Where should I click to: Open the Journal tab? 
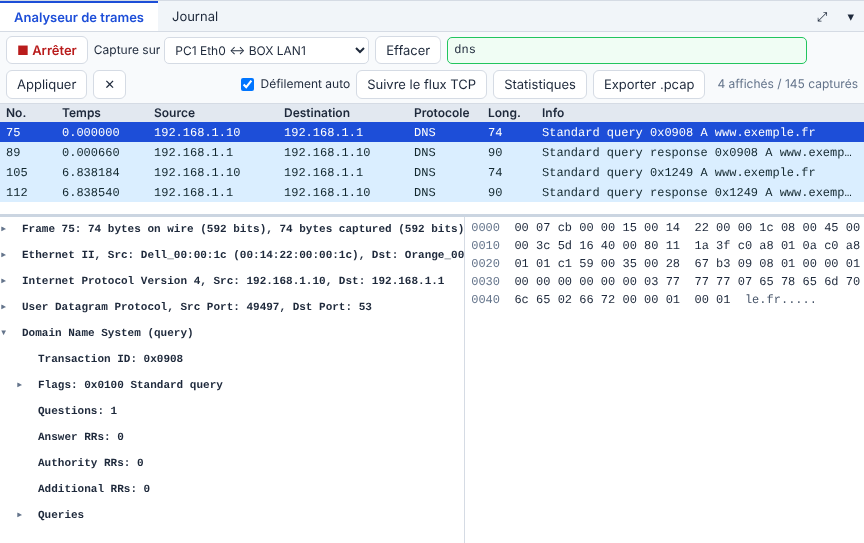tap(195, 17)
